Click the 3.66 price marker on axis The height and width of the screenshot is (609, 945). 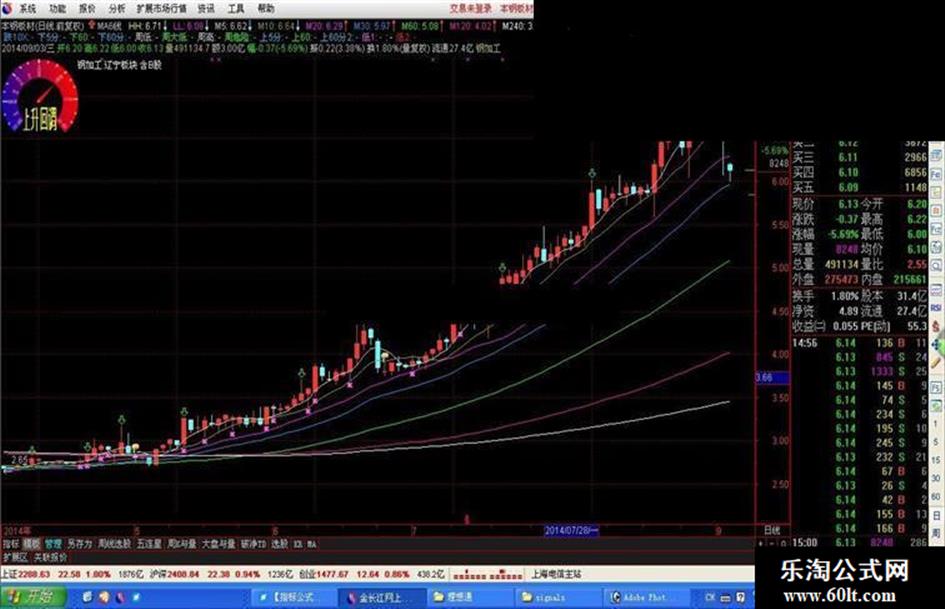[x=771, y=377]
